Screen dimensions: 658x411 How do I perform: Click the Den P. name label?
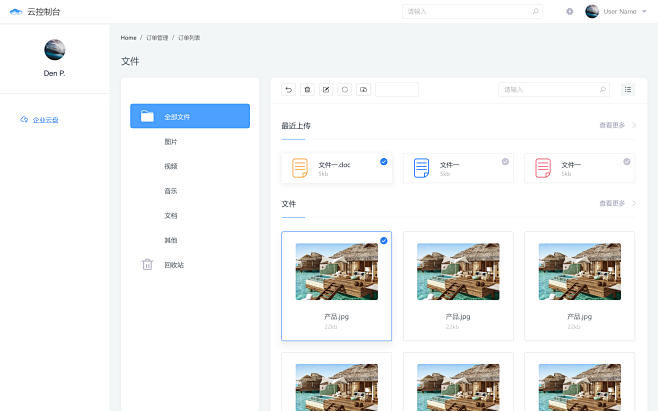point(55,73)
